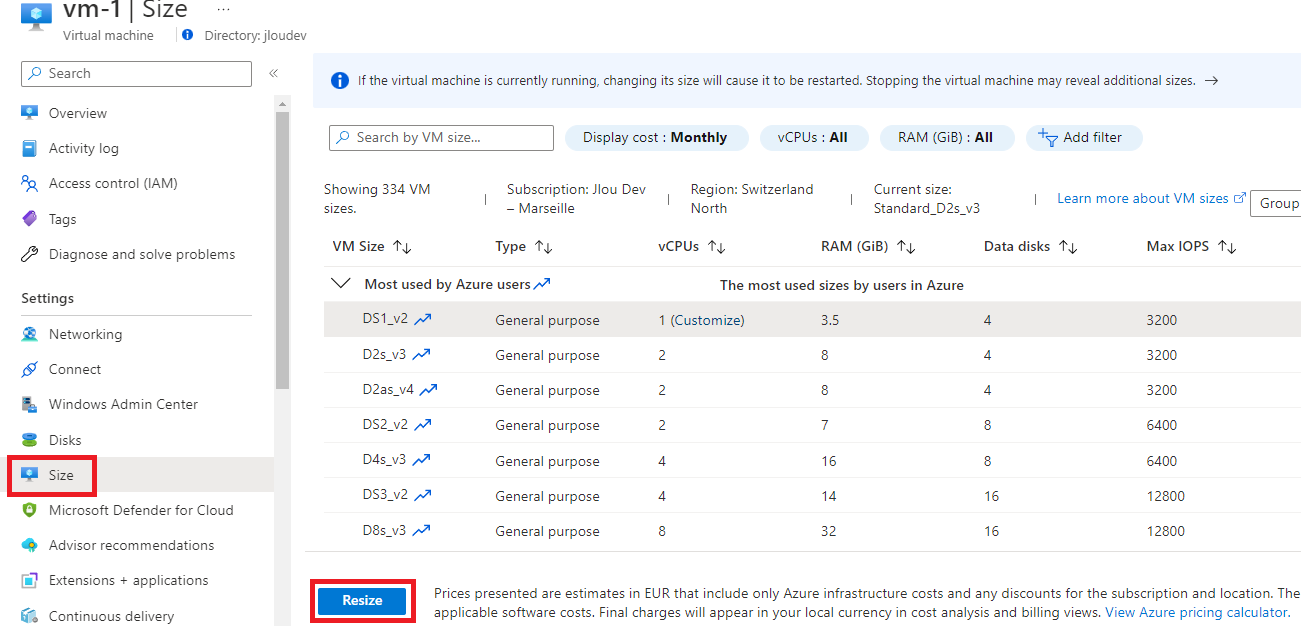1301x626 pixels.
Task: Sort by vCPUs column
Action: (x=692, y=246)
